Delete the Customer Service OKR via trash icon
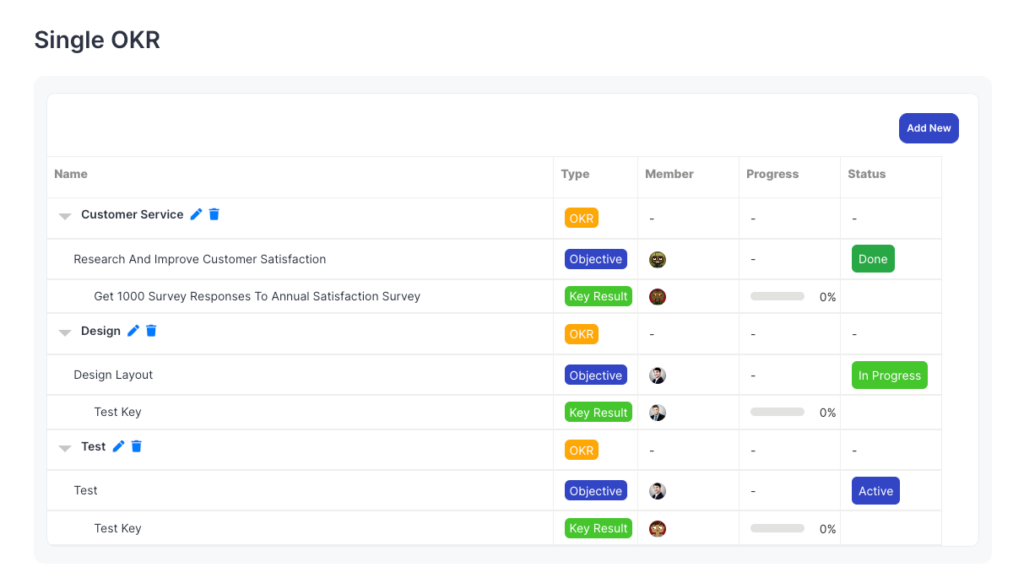The image size is (1024, 567). (214, 214)
